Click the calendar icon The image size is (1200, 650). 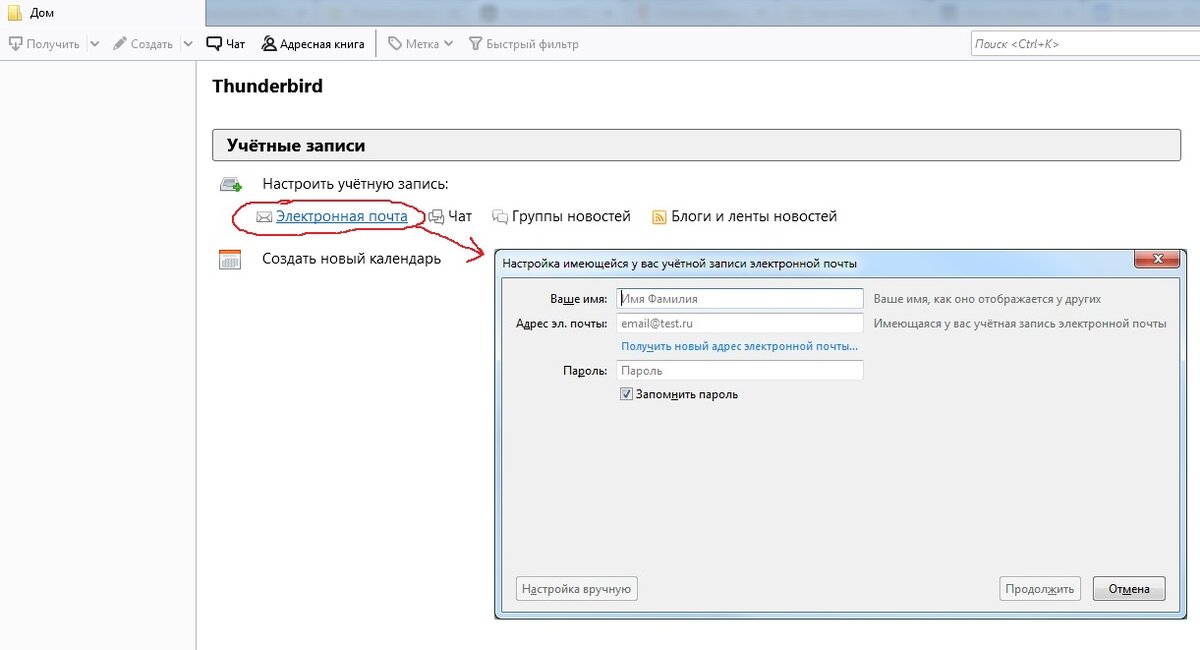pyautogui.click(x=230, y=259)
